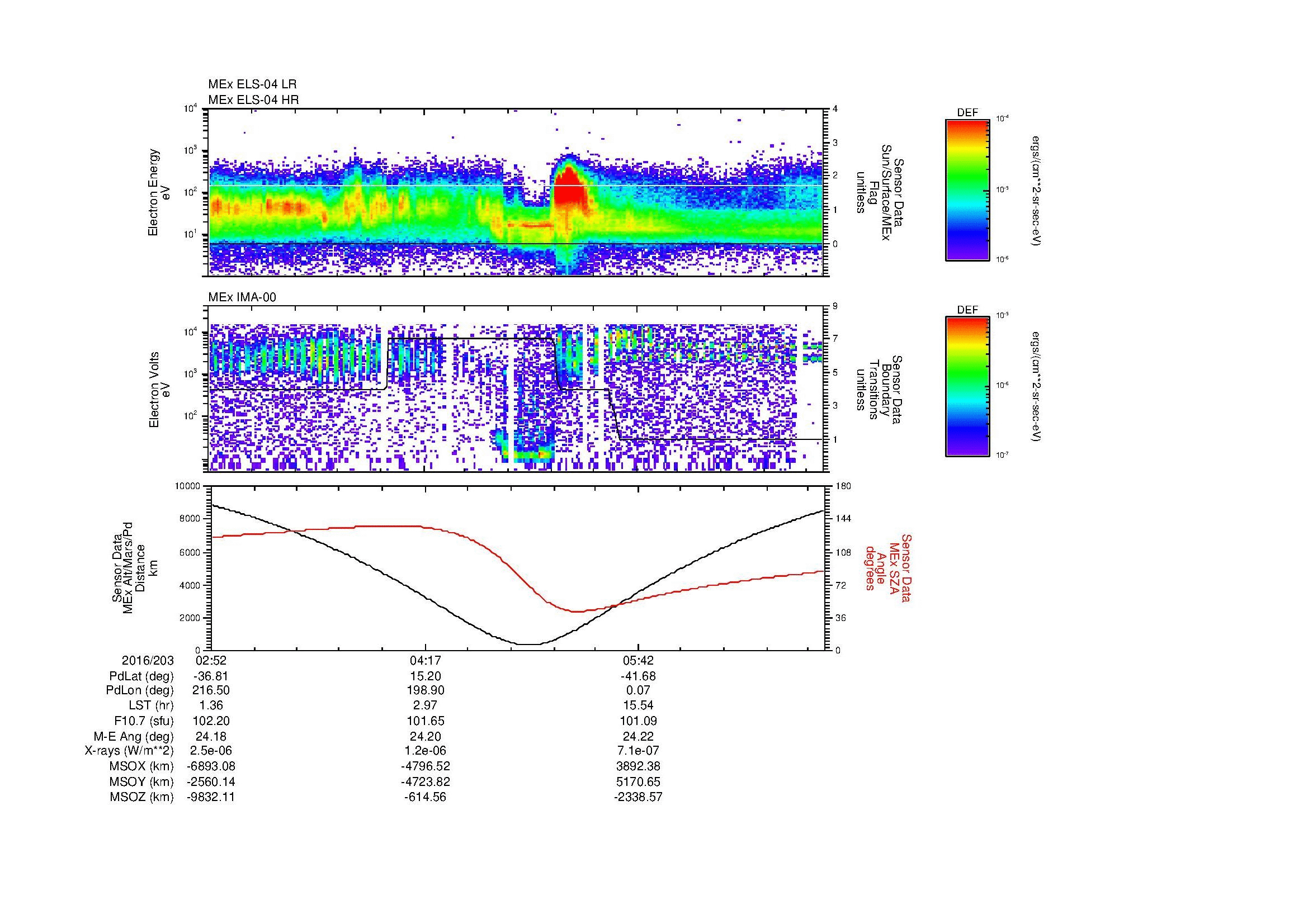Click the MSOY value -2560.14

pos(211,781)
